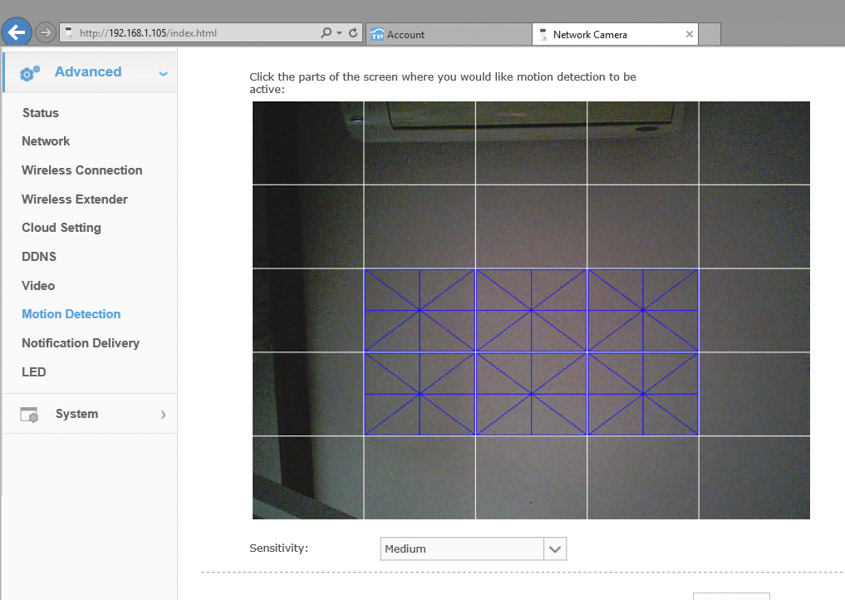Image resolution: width=845 pixels, height=600 pixels.
Task: Switch to the Account browser tab
Action: click(x=449, y=35)
